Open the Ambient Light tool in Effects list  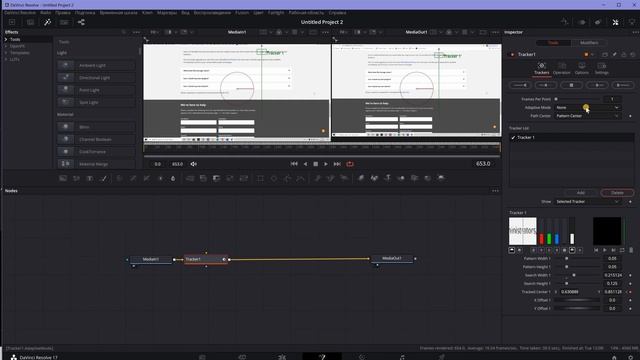click(x=96, y=65)
